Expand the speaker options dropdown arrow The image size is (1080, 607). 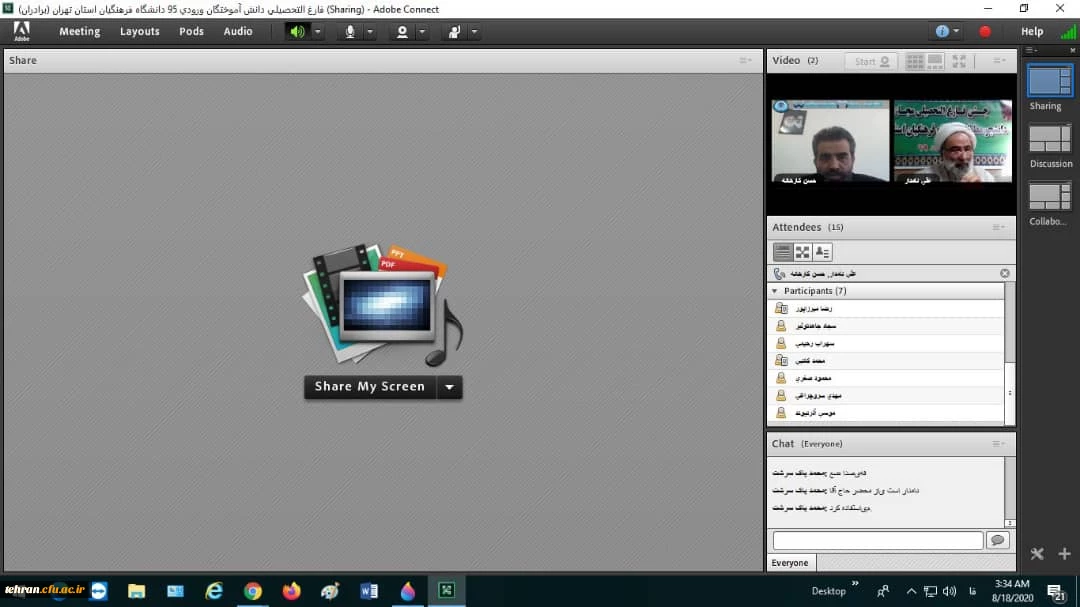[x=318, y=31]
